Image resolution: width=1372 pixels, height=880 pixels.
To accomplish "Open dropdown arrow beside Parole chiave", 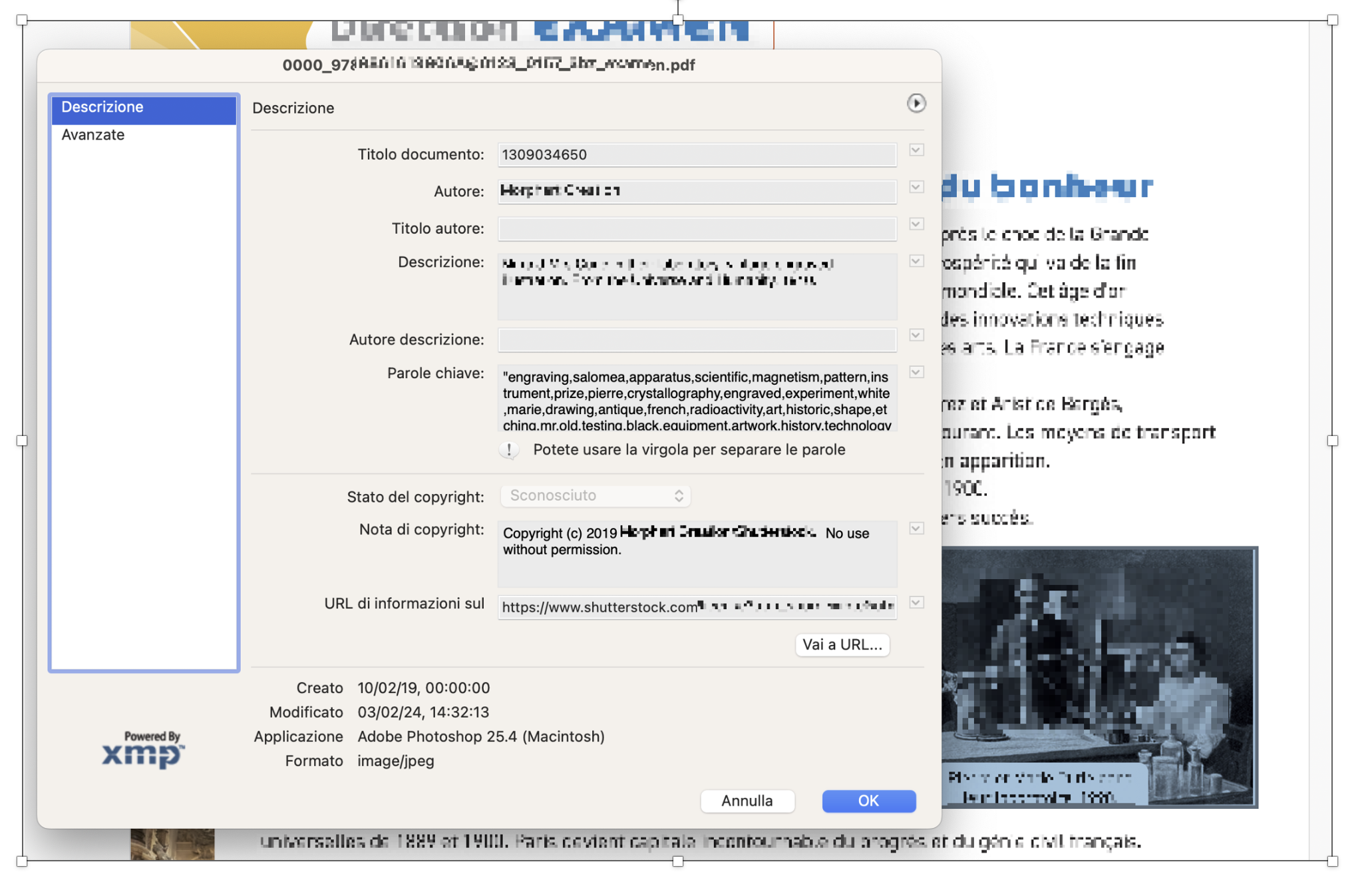I will tap(916, 372).
